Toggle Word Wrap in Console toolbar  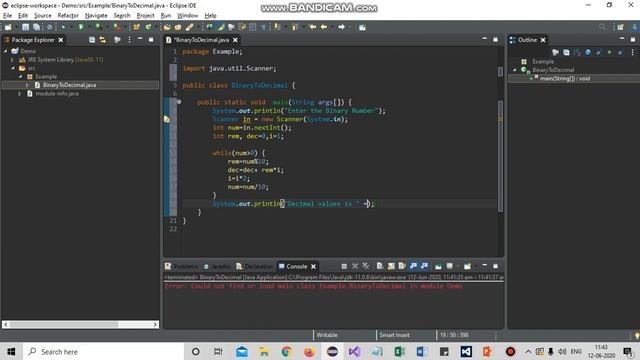(402, 266)
